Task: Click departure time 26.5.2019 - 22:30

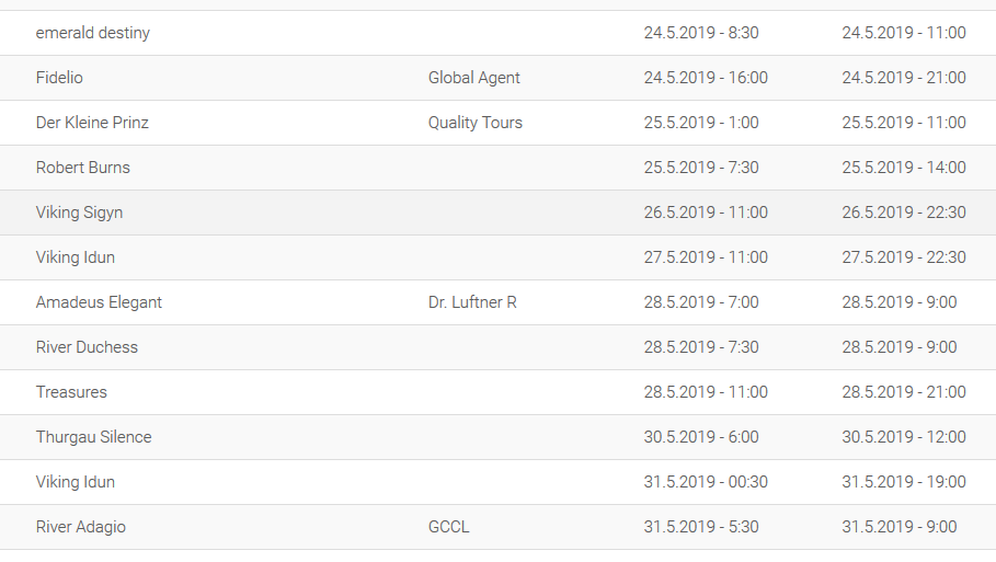Action: click(x=904, y=213)
